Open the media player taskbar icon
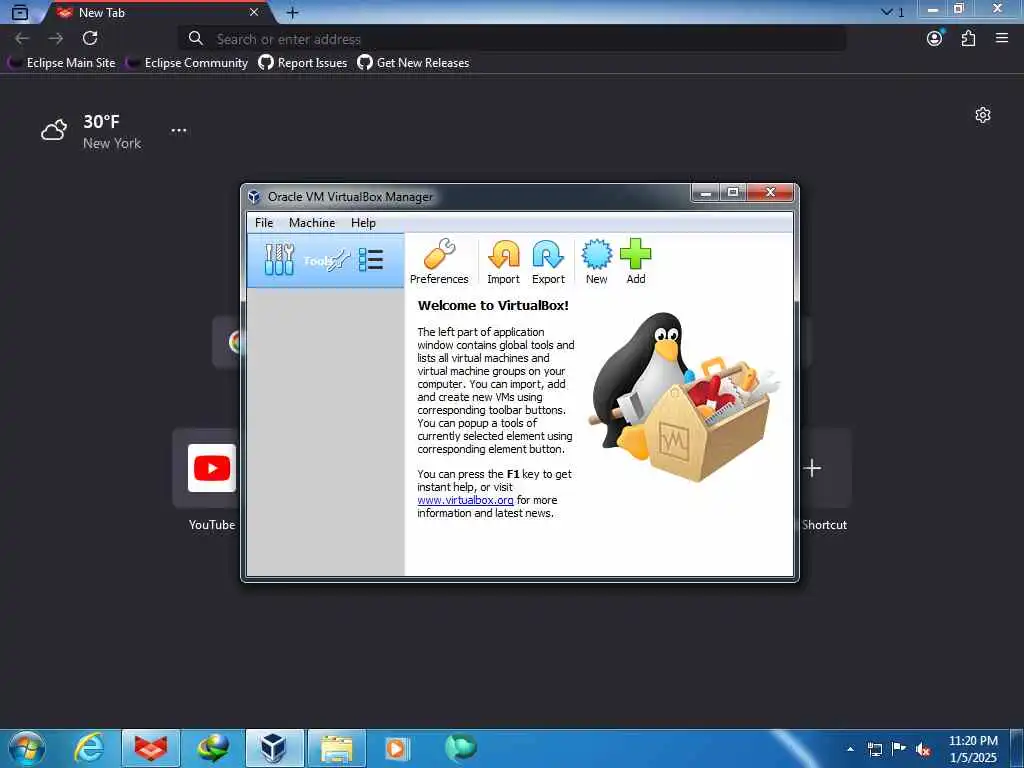The height and width of the screenshot is (768, 1024). click(397, 748)
